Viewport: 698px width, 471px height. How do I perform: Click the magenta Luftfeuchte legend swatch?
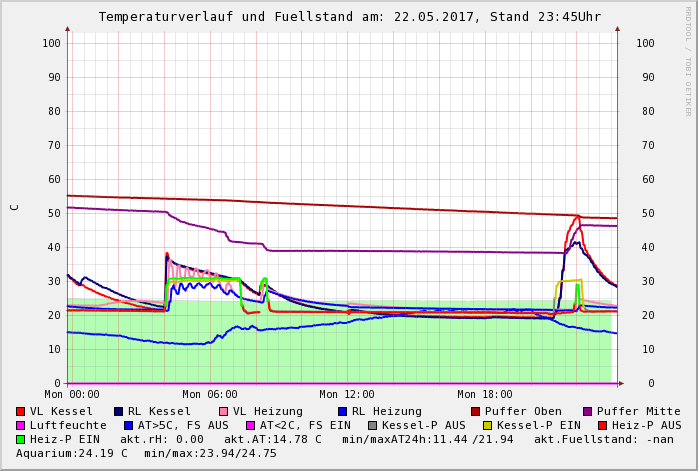click(20, 425)
